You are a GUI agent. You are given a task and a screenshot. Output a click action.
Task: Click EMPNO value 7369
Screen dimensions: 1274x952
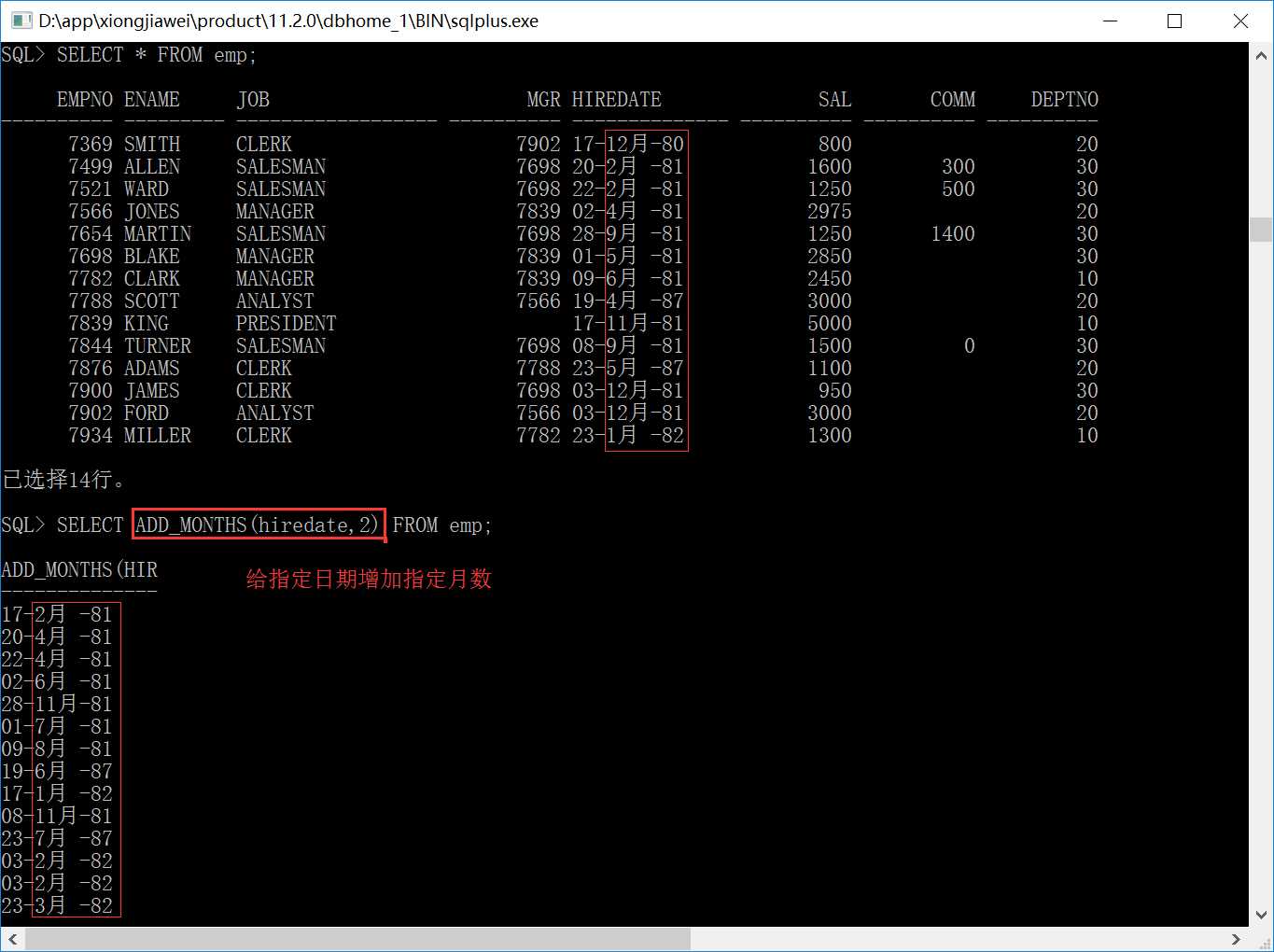coord(91,144)
